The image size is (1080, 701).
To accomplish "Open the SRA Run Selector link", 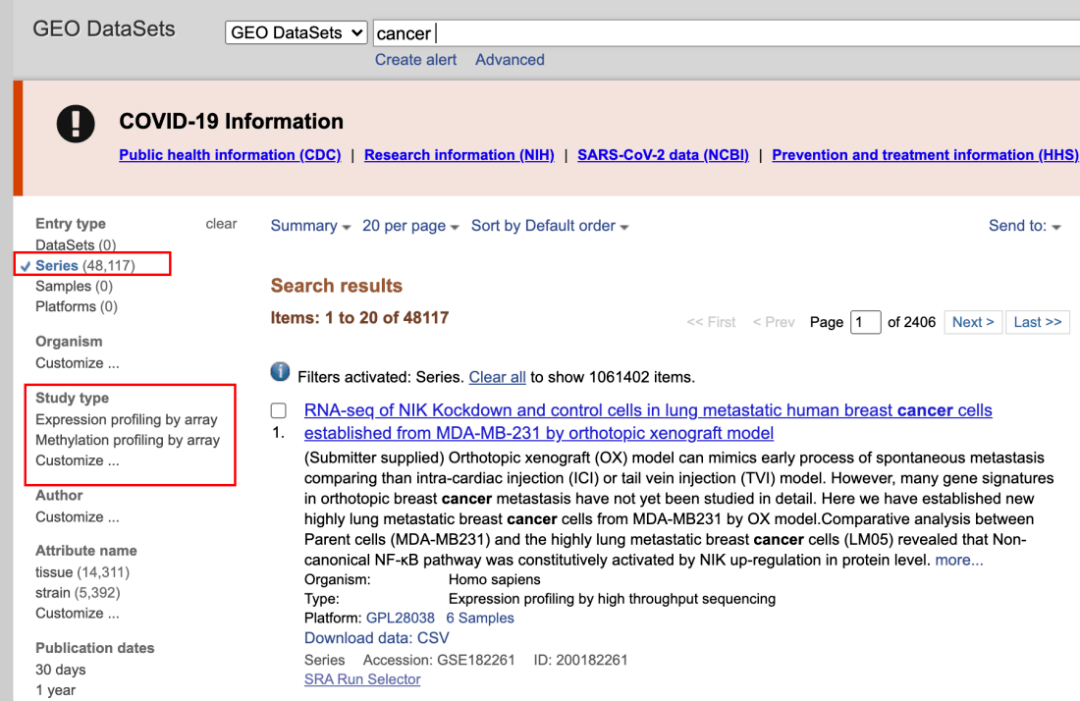I will [x=362, y=679].
